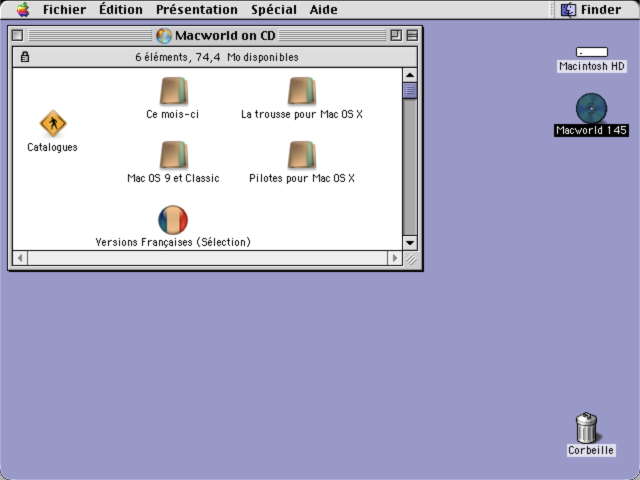Collapse the Macworld on CD window
The width and height of the screenshot is (640, 480).
412,36
